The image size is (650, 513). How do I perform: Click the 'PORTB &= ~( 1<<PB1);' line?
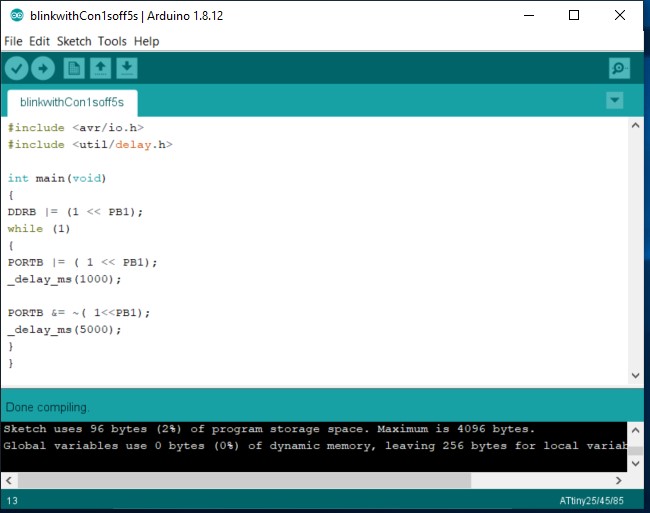(x=79, y=313)
